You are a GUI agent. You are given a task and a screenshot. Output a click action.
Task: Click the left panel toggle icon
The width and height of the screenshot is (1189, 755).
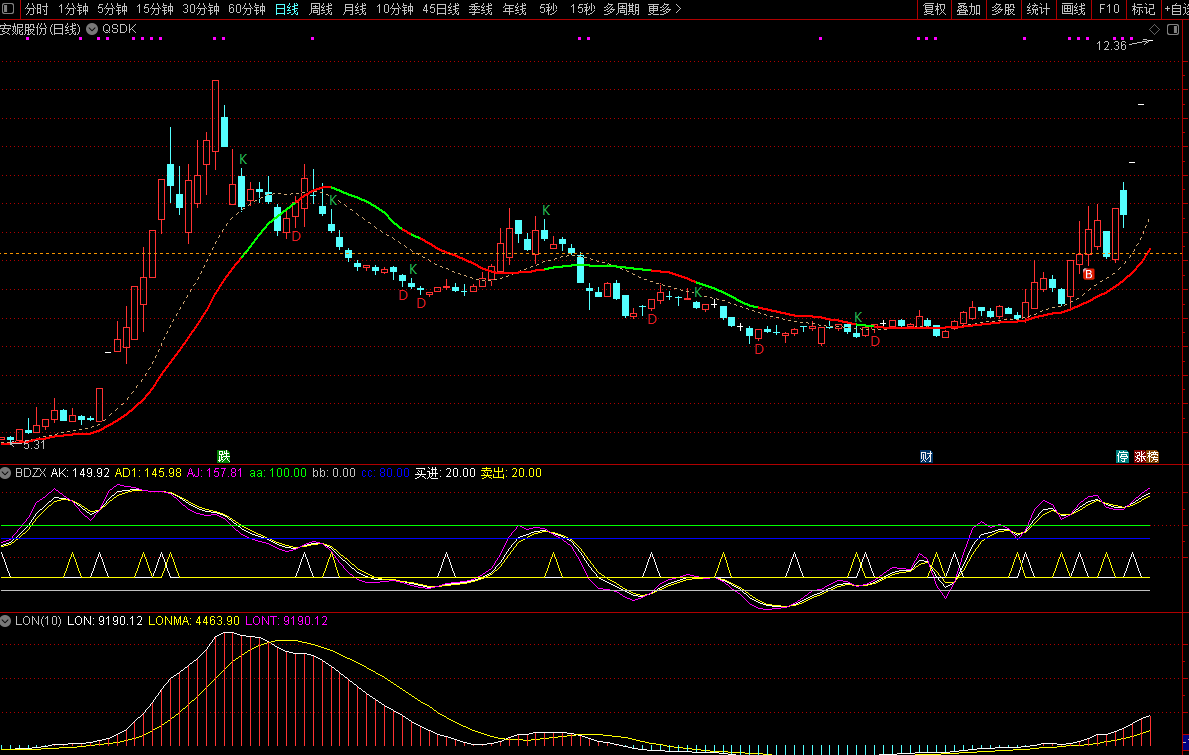[9, 9]
